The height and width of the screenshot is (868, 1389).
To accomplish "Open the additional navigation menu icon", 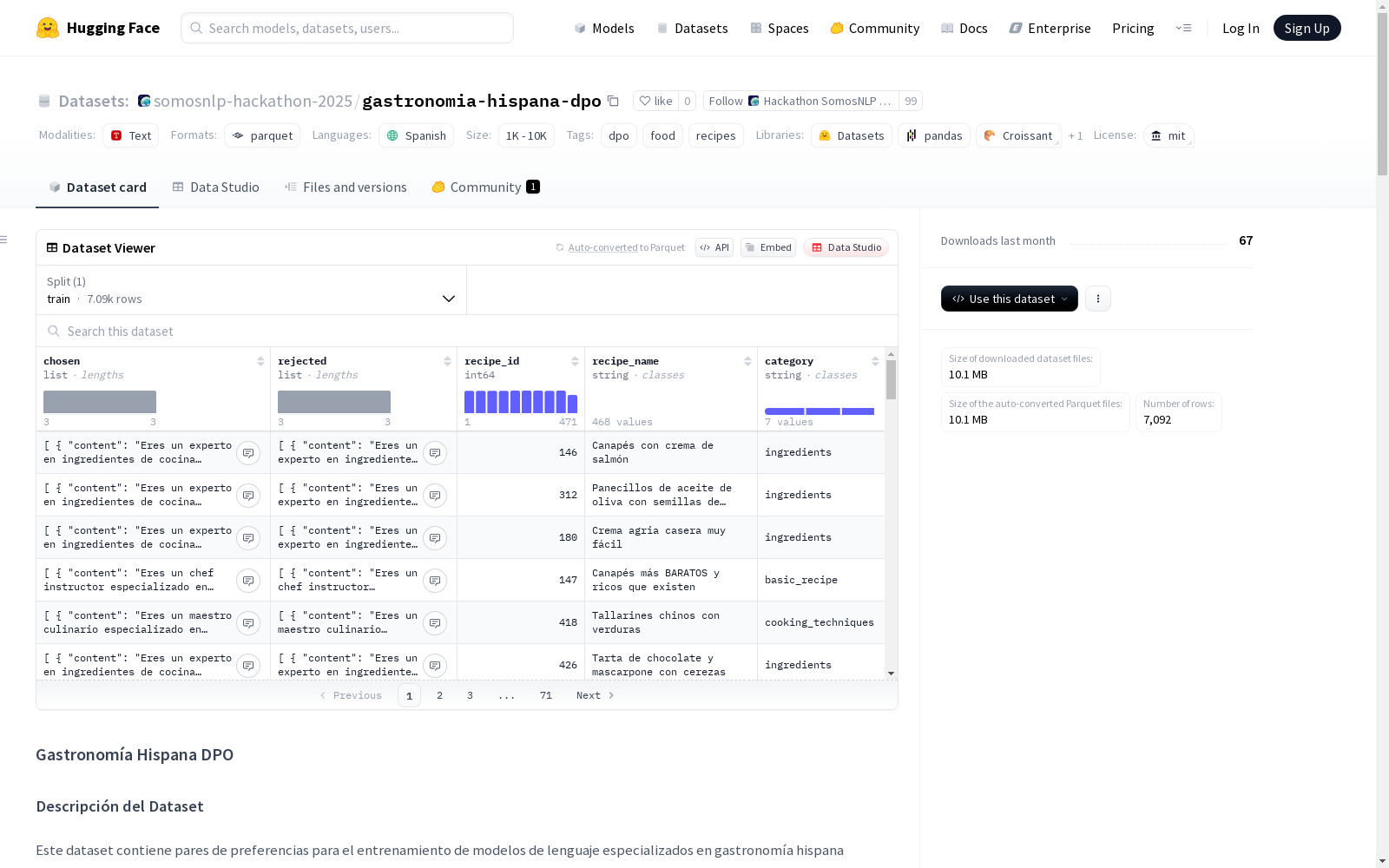I will point(1183,28).
